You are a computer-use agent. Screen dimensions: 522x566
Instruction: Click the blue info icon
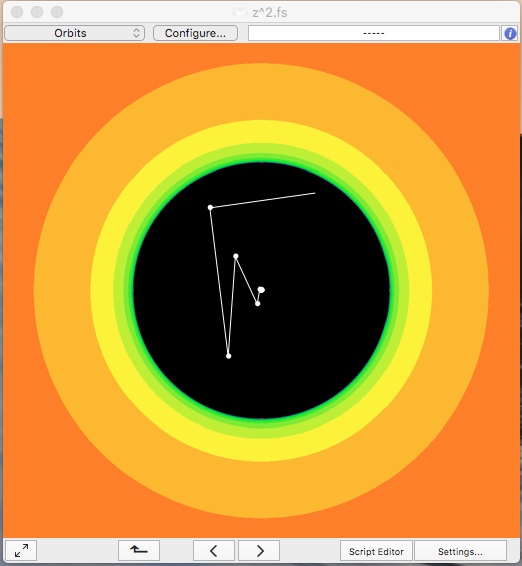click(x=510, y=34)
